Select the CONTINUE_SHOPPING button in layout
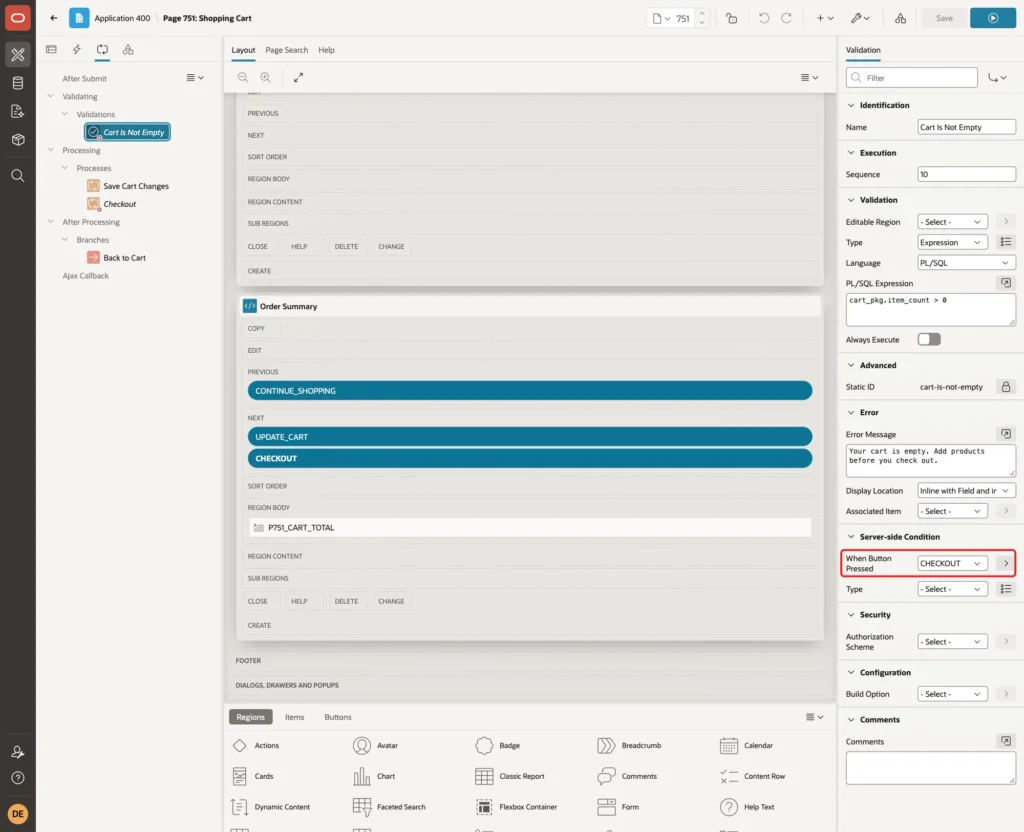Image resolution: width=1024 pixels, height=832 pixels. click(x=530, y=391)
